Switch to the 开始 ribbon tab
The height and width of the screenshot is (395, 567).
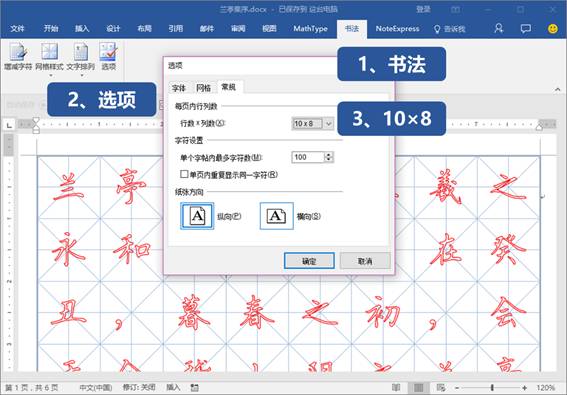click(51, 28)
